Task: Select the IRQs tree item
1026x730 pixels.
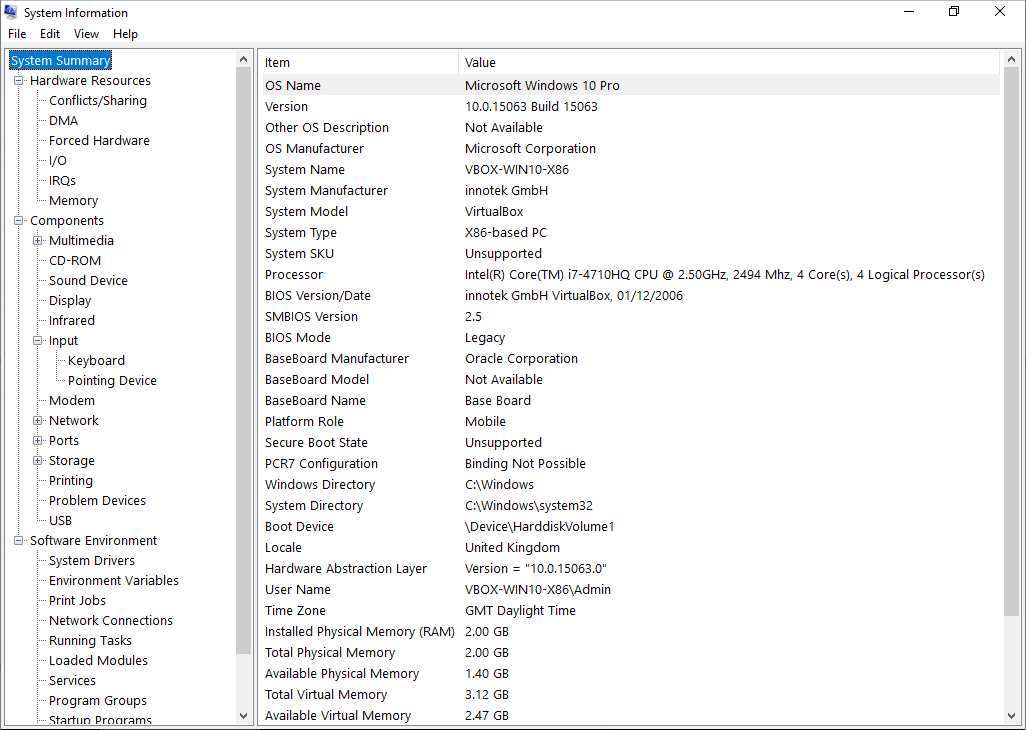Action: point(62,181)
